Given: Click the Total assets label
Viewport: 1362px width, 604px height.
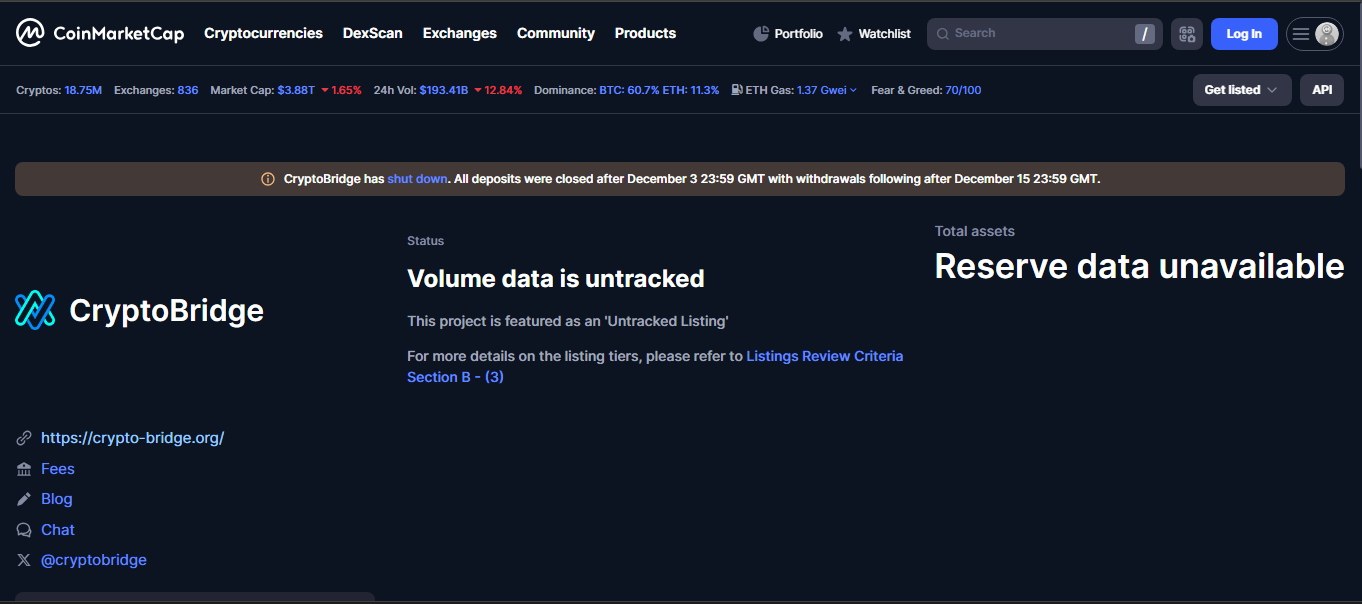Looking at the screenshot, I should pyautogui.click(x=975, y=231).
